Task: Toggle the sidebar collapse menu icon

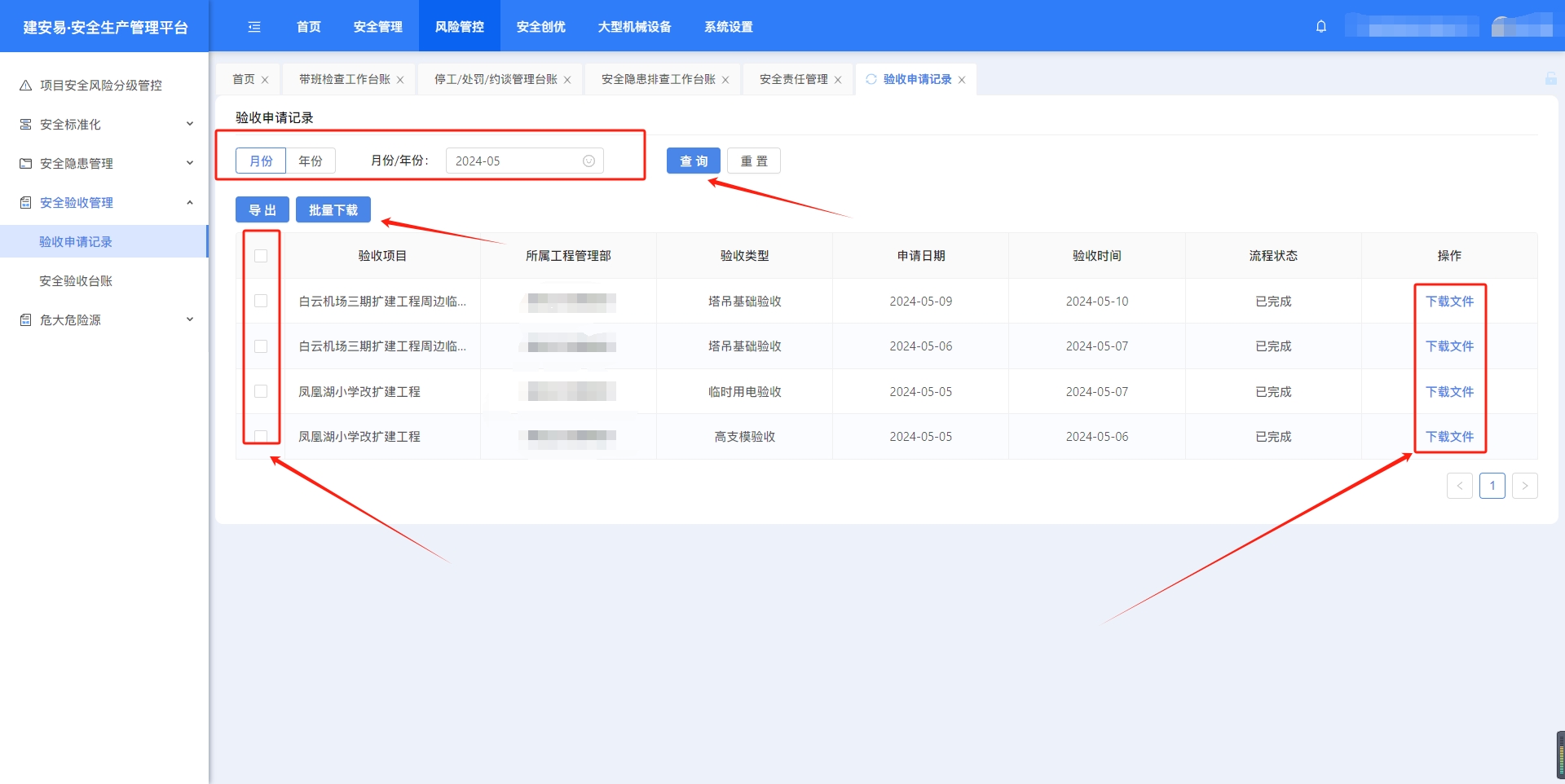Action: point(254,27)
